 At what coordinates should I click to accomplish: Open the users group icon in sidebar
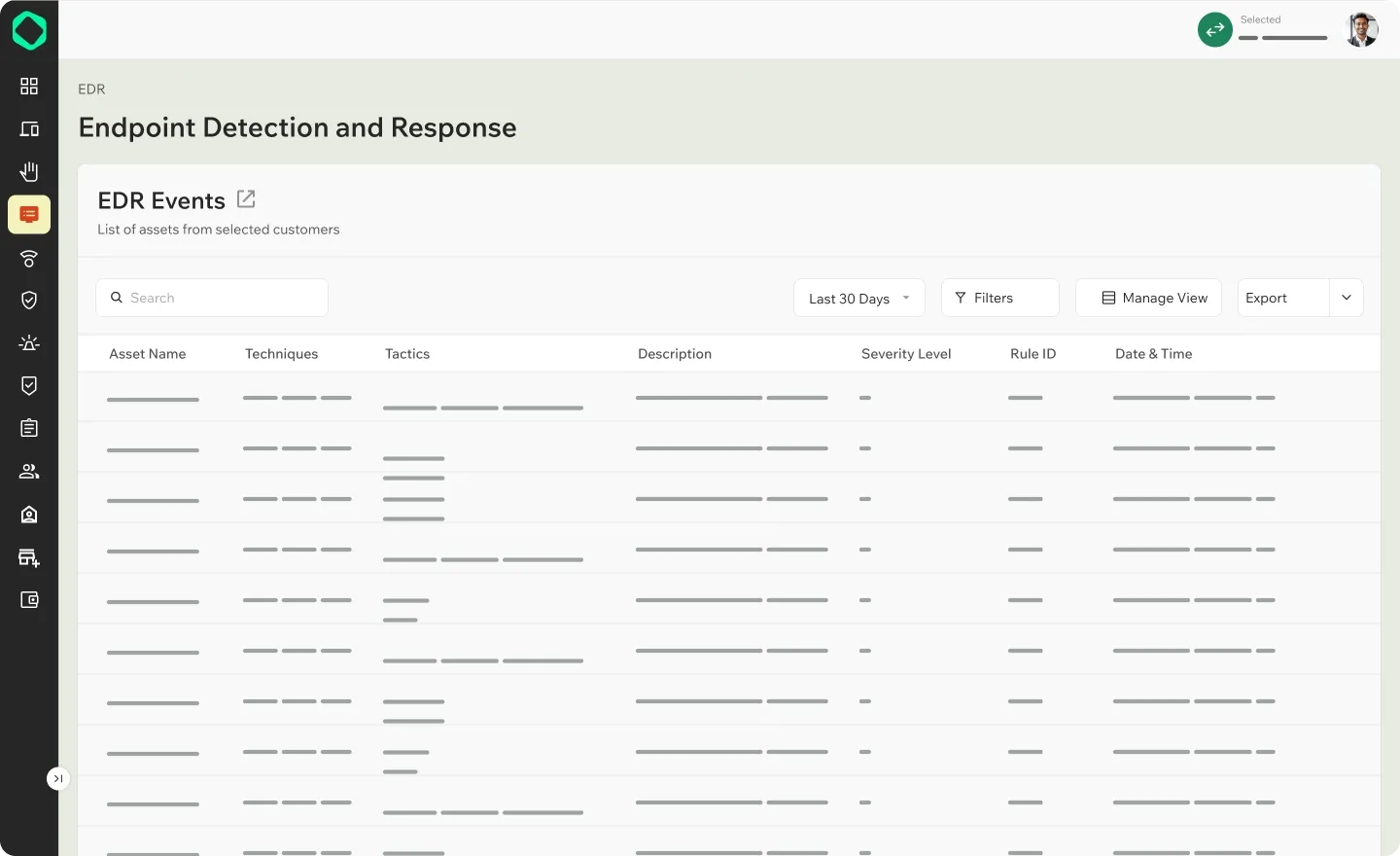(29, 472)
